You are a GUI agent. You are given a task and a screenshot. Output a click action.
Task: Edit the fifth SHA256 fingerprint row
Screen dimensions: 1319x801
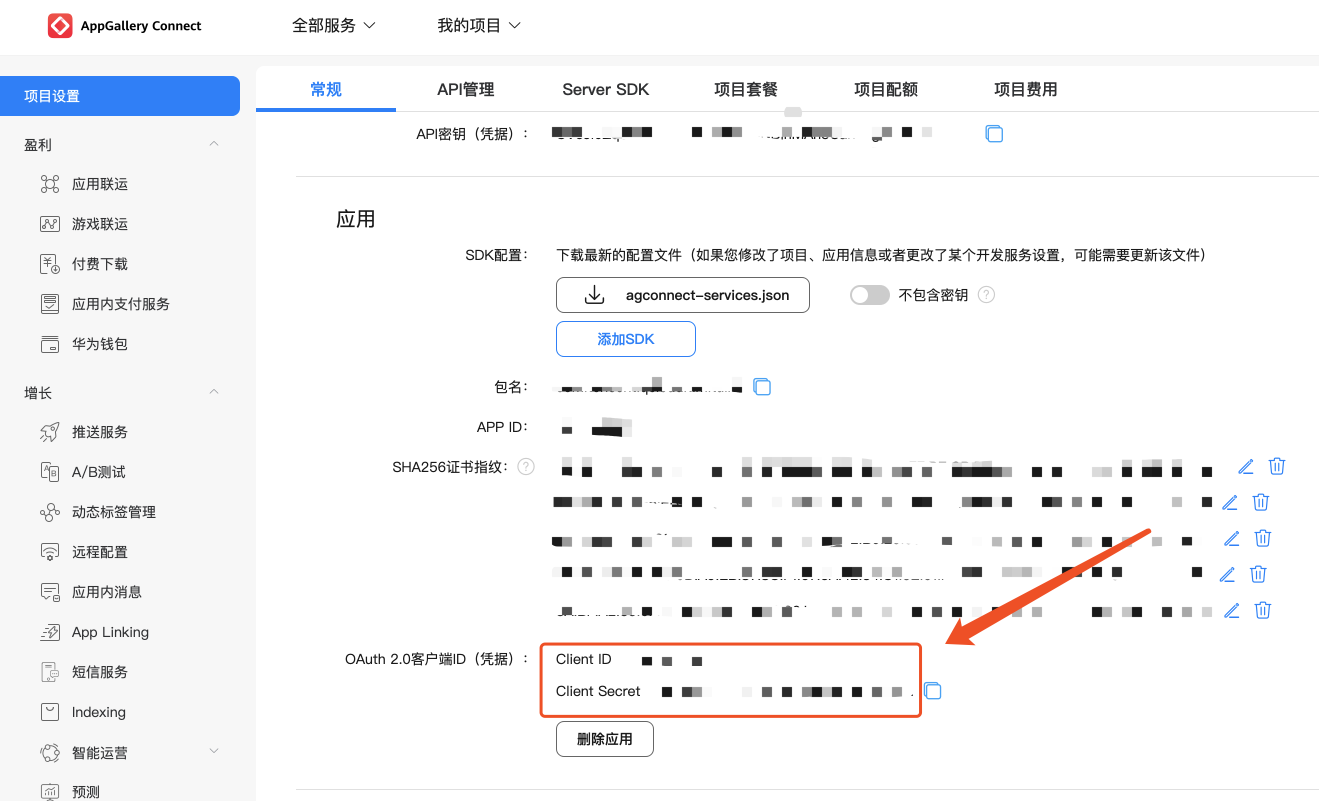click(x=1232, y=610)
